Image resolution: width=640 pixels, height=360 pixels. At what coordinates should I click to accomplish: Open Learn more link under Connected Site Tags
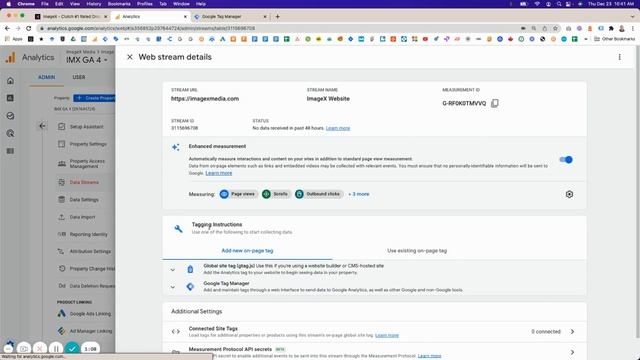(387, 335)
